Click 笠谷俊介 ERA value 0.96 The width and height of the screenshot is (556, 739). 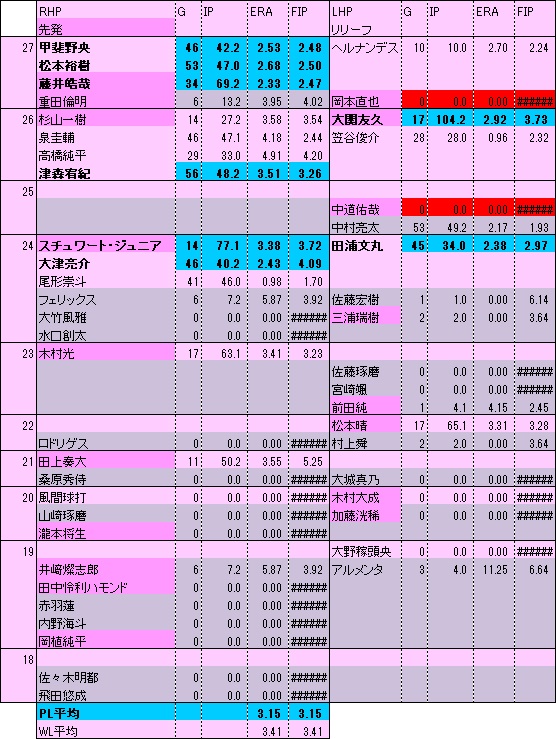(494, 137)
